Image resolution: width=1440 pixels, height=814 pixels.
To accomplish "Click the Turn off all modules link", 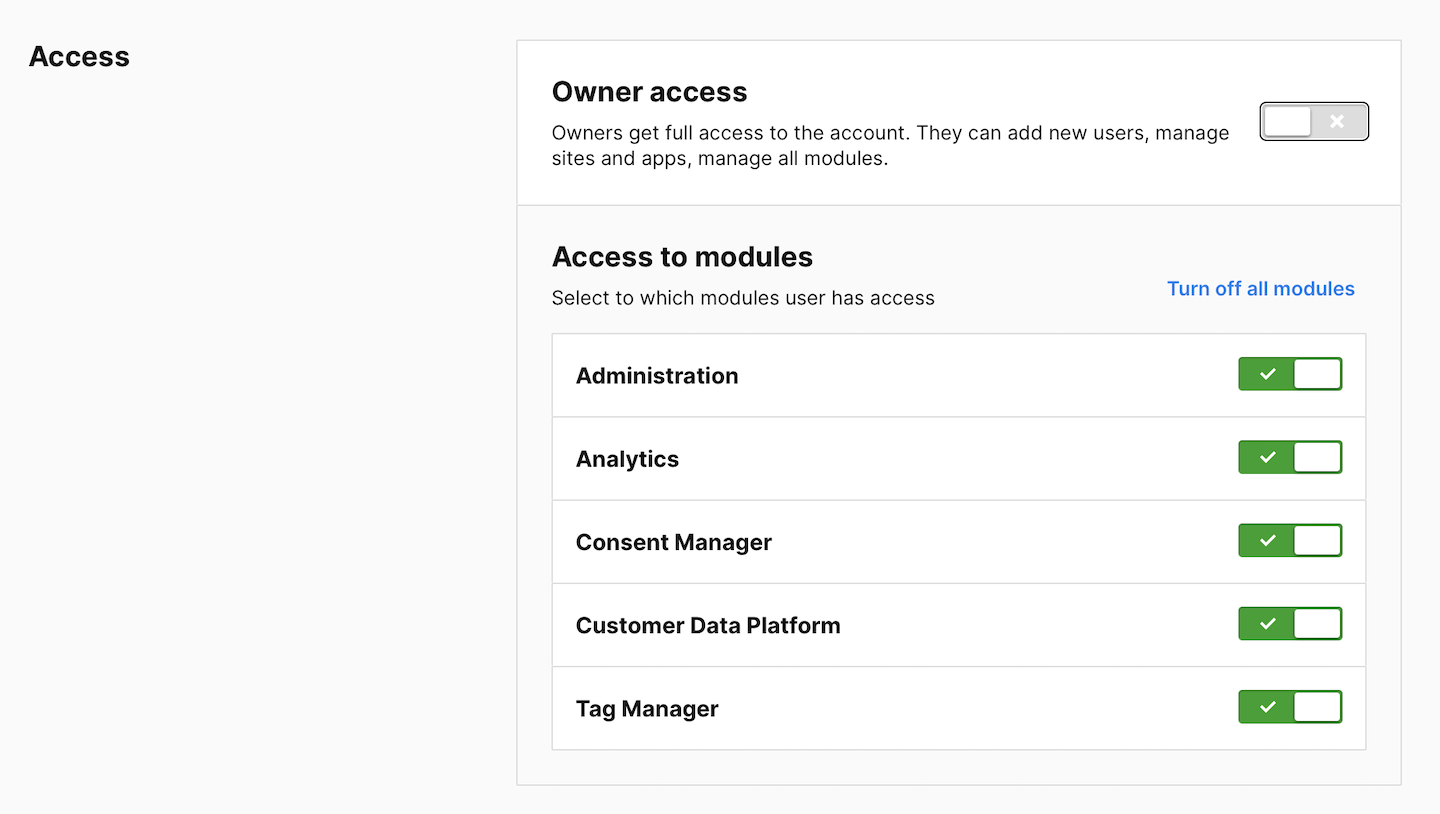I will coord(1260,289).
